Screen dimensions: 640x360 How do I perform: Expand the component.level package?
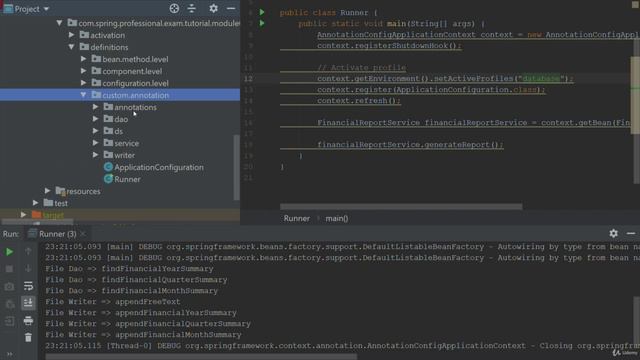pyautogui.click(x=83, y=71)
